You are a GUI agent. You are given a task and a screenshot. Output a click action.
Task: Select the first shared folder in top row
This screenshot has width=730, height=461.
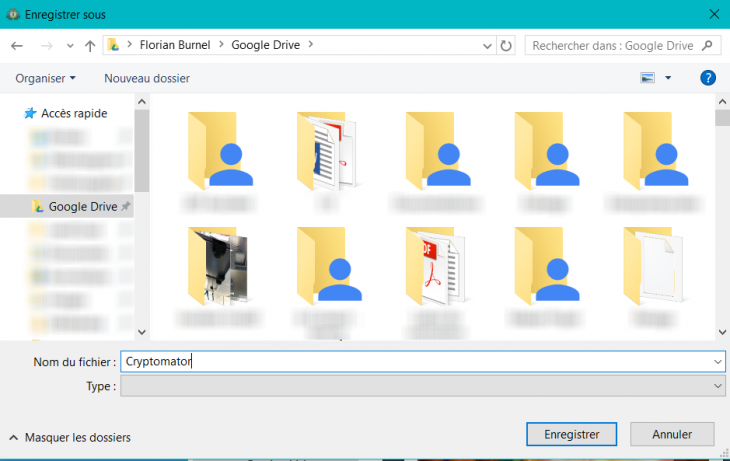pyautogui.click(x=220, y=151)
